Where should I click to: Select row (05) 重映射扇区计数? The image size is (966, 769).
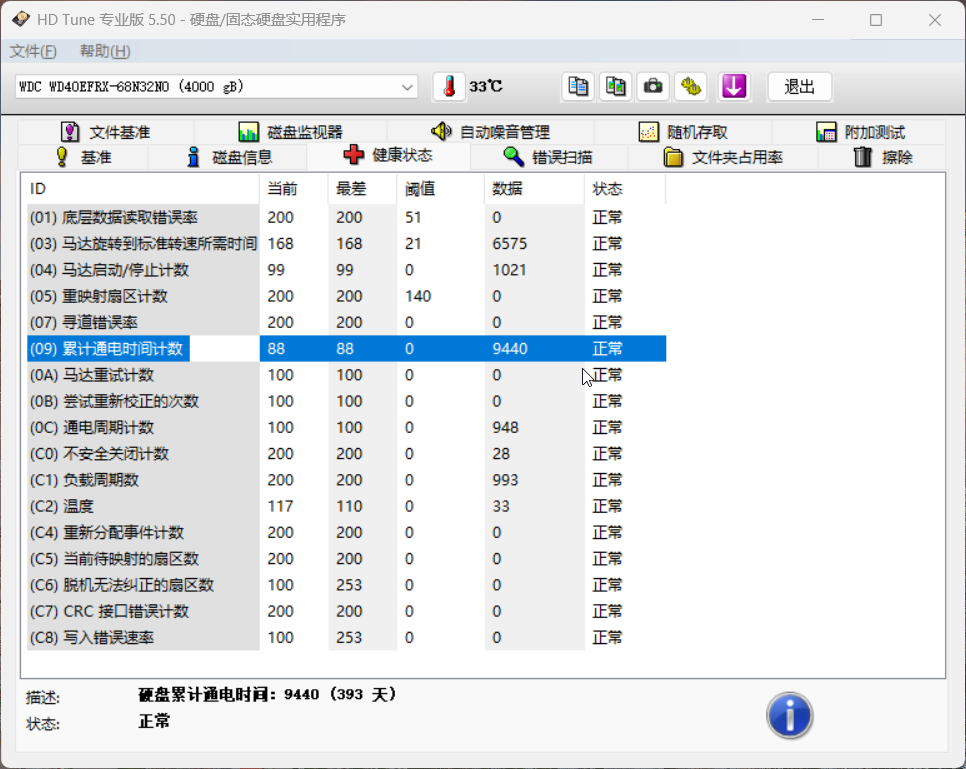pyautogui.click(x=347, y=296)
